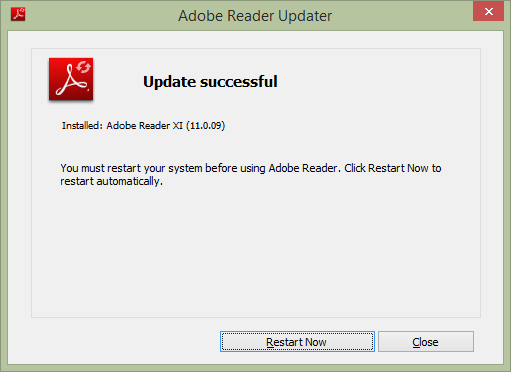Click the word "Update" in the bold heading
The height and width of the screenshot is (372, 511).
click(169, 82)
